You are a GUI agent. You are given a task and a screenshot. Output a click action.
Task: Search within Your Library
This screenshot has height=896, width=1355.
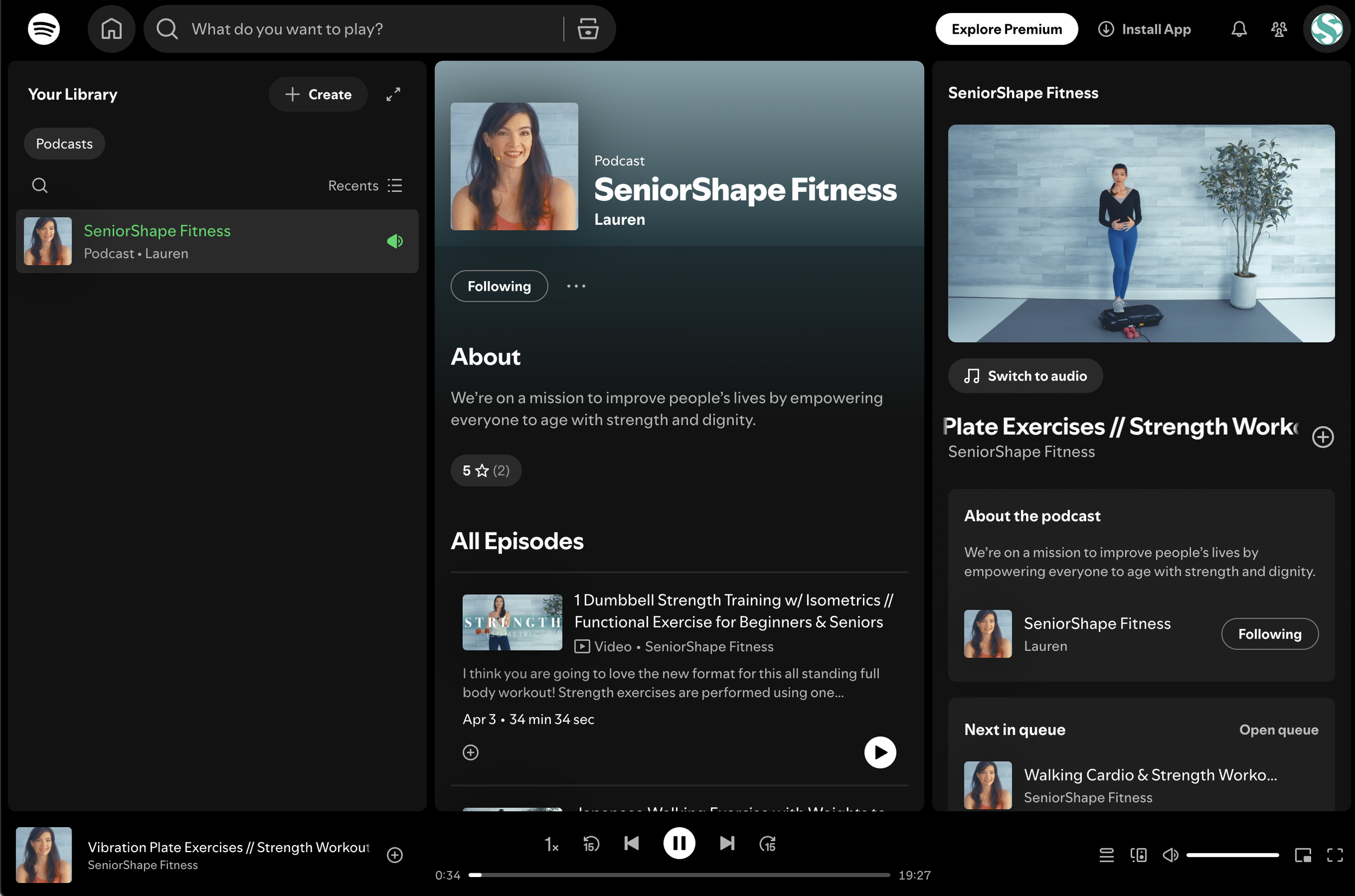click(x=40, y=185)
